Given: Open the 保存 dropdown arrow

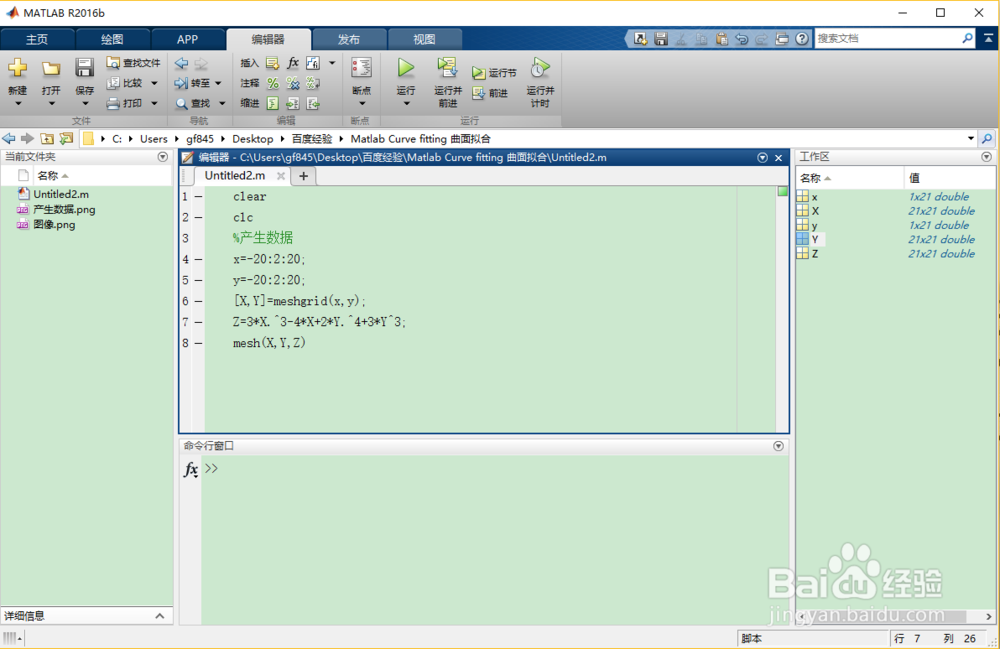Looking at the screenshot, I should [x=84, y=104].
